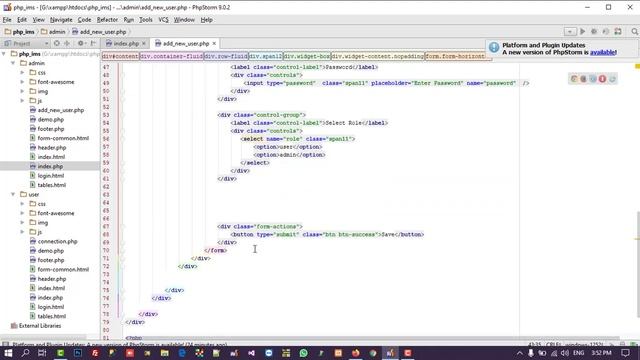Click add_new_user.php breadcrumb in navigation bar

[99, 31]
